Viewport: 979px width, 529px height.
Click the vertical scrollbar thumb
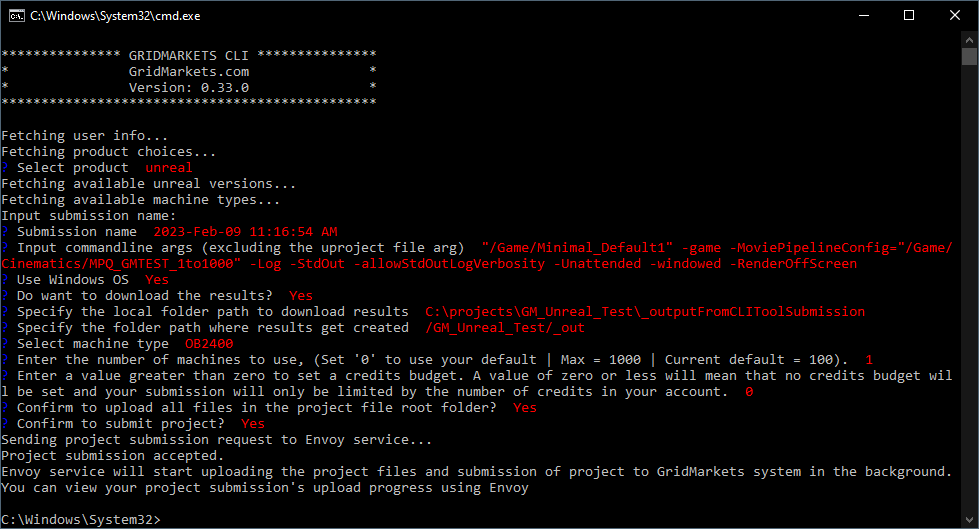pyautogui.click(x=969, y=56)
